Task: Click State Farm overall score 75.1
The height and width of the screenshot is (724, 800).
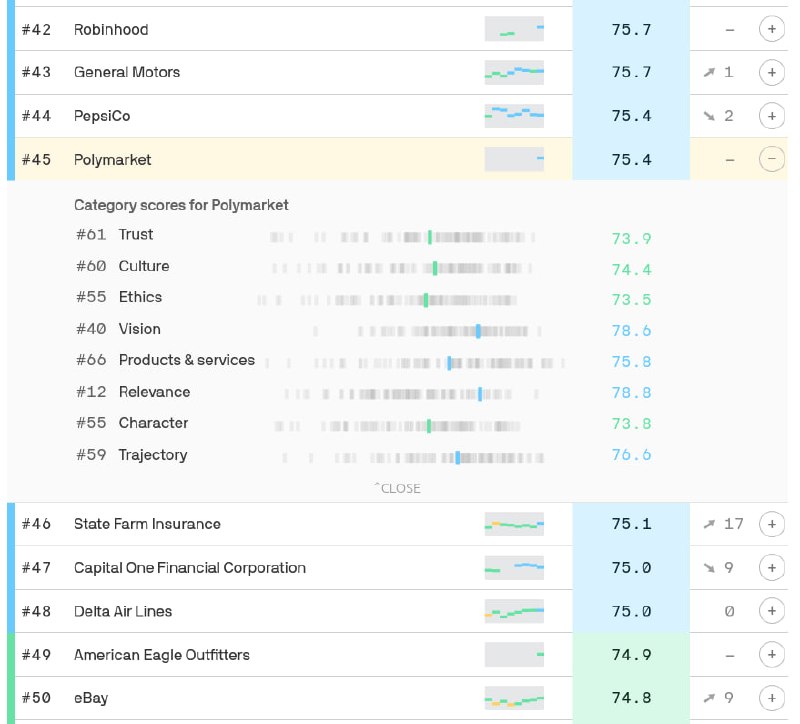Action: point(631,524)
